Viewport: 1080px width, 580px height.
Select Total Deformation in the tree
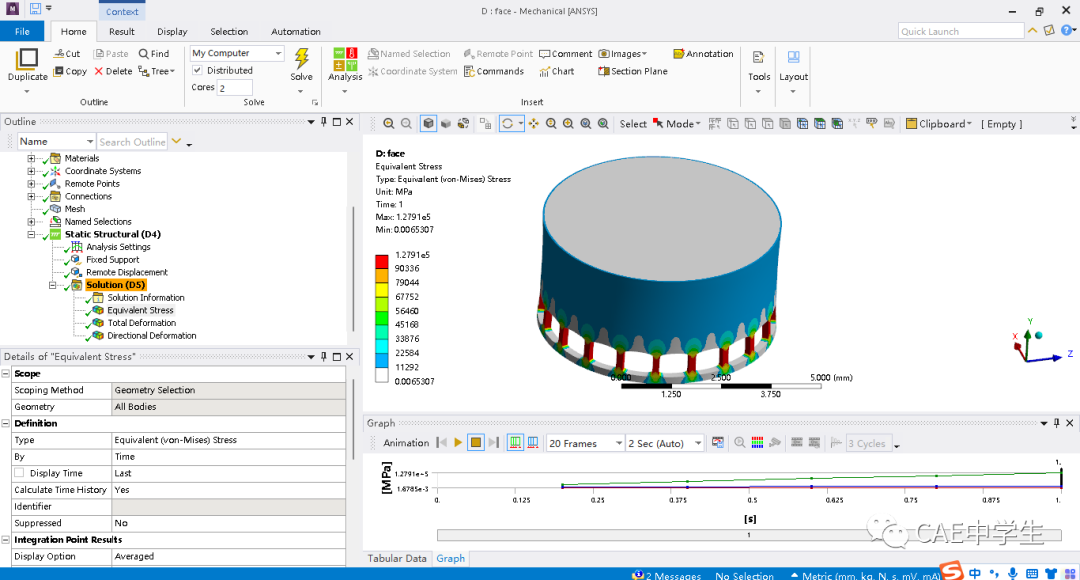point(141,323)
